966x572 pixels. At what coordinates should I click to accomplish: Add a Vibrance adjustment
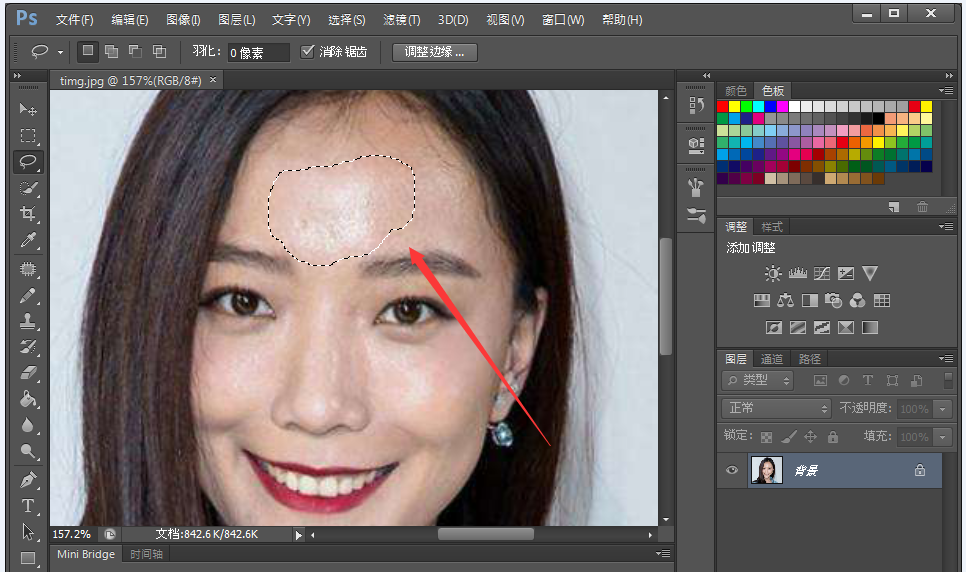[x=870, y=273]
